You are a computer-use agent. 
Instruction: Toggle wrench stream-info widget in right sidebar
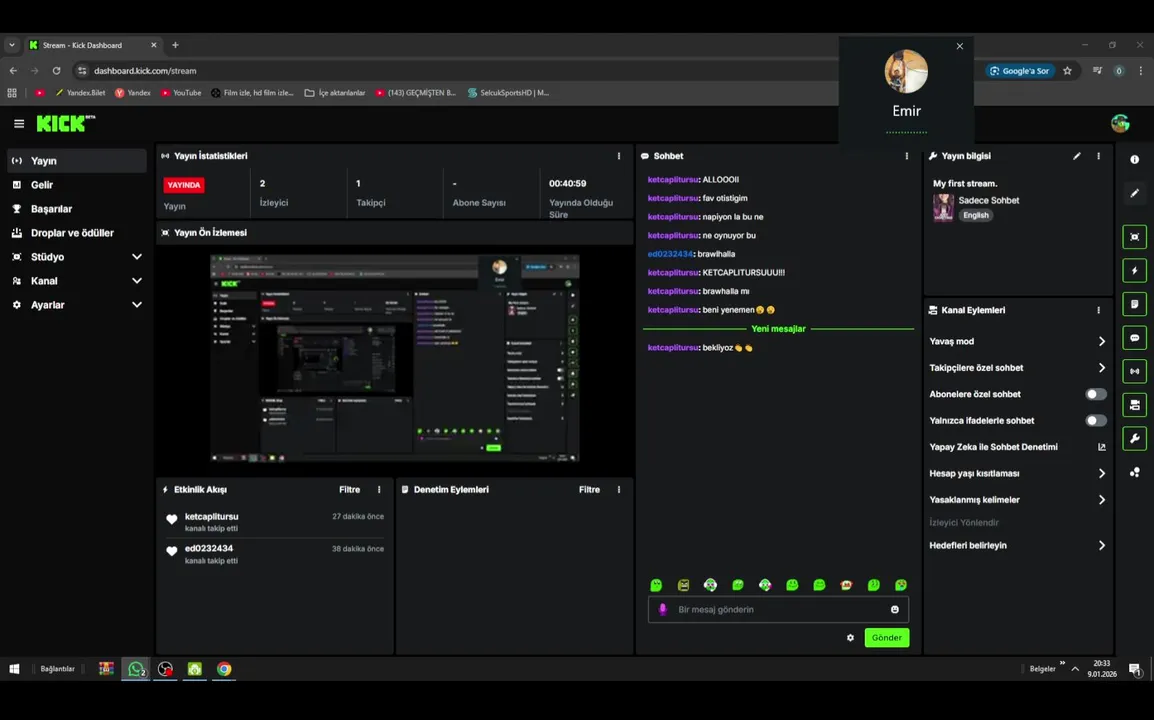coord(1135,439)
